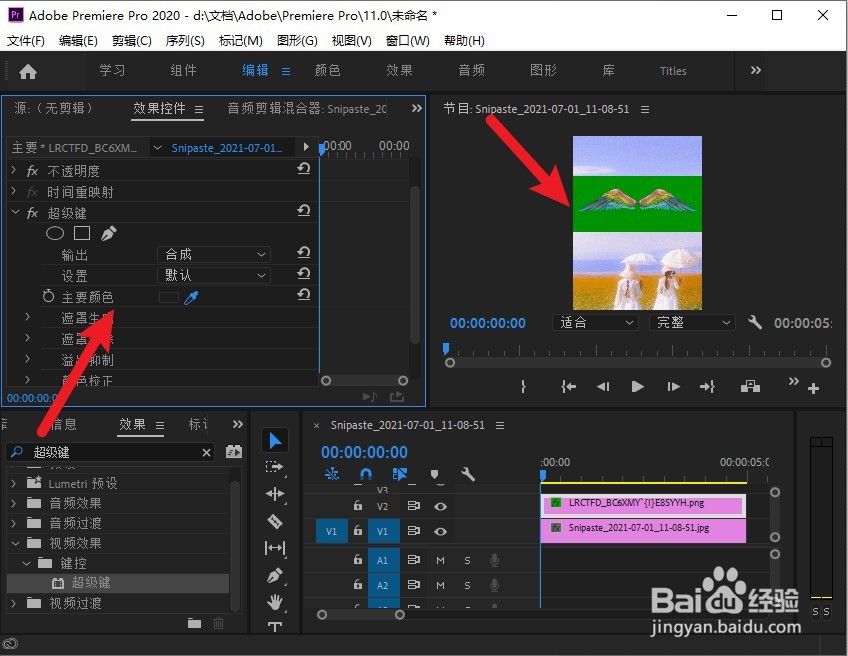Open program monitor settings wrench
848x656 pixels.
tap(755, 323)
